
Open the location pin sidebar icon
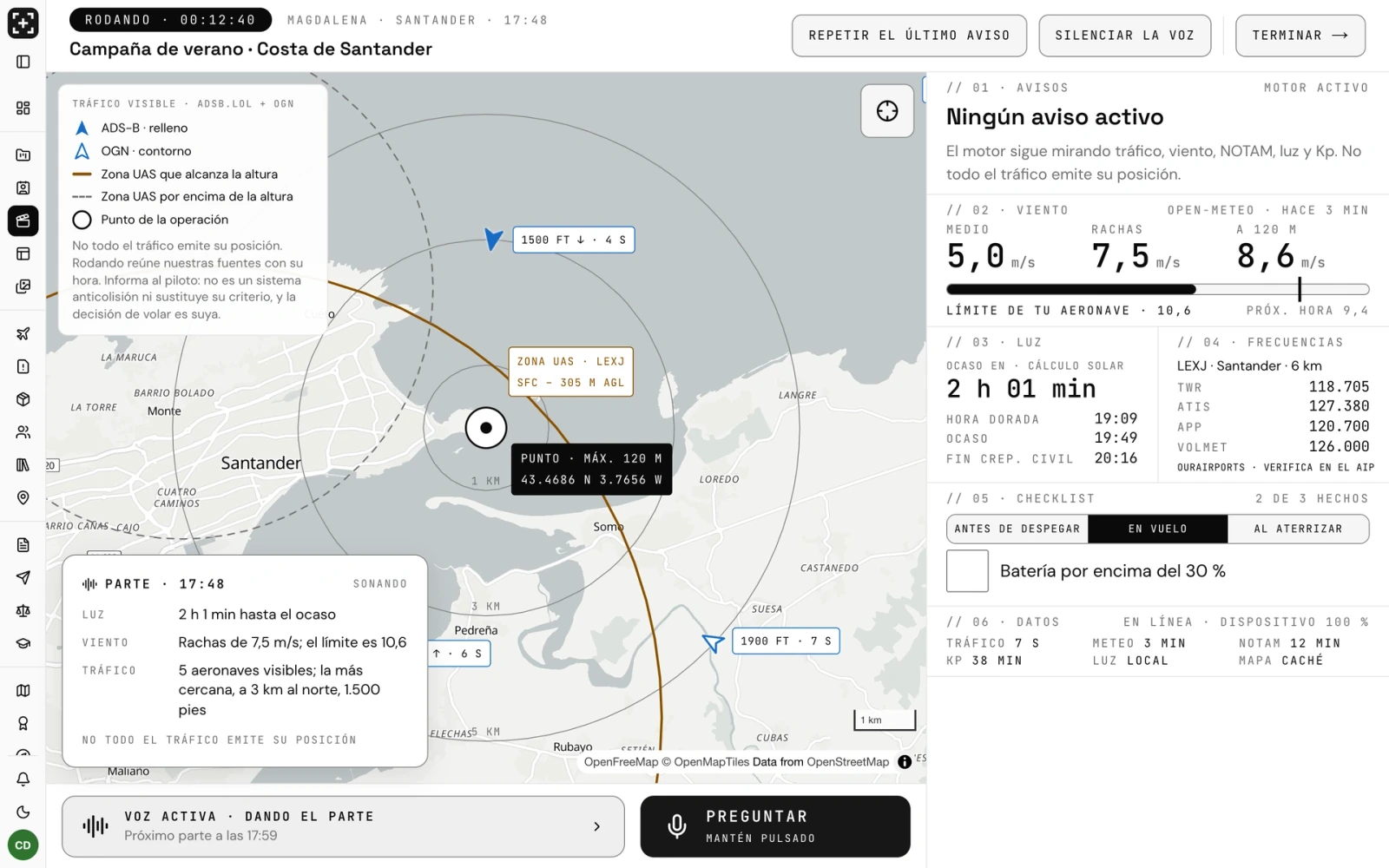point(23,497)
